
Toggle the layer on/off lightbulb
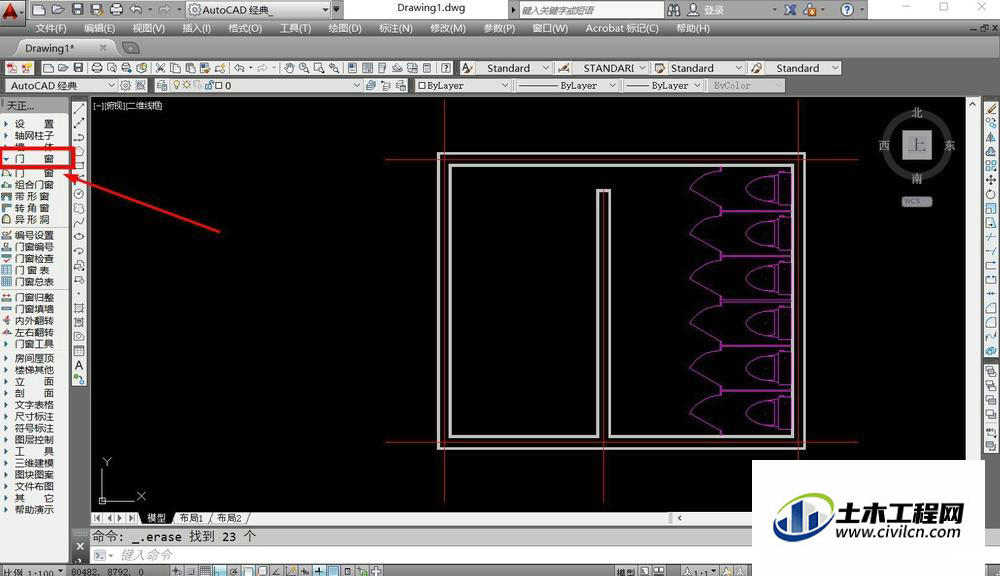(x=177, y=85)
